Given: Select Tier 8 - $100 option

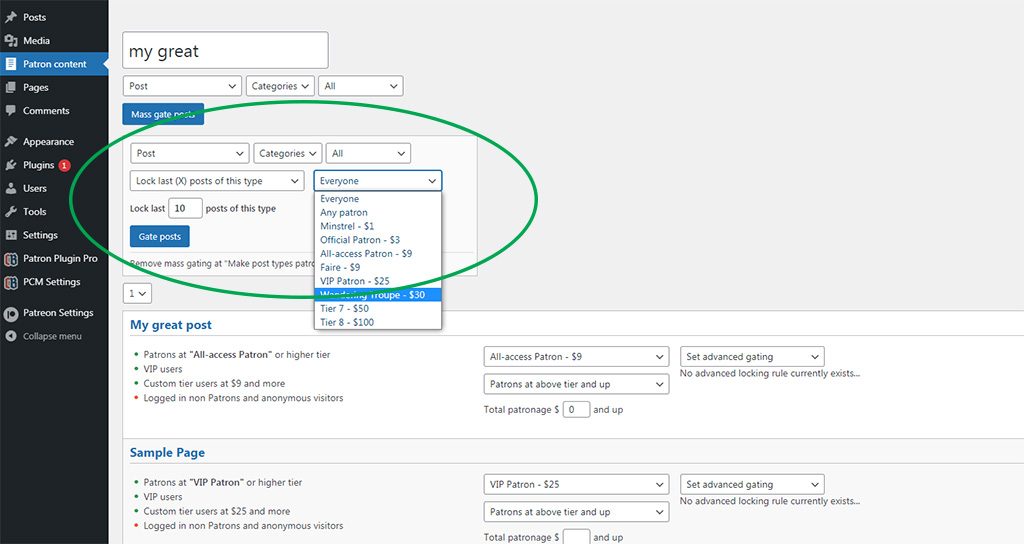Looking at the screenshot, I should (377, 322).
